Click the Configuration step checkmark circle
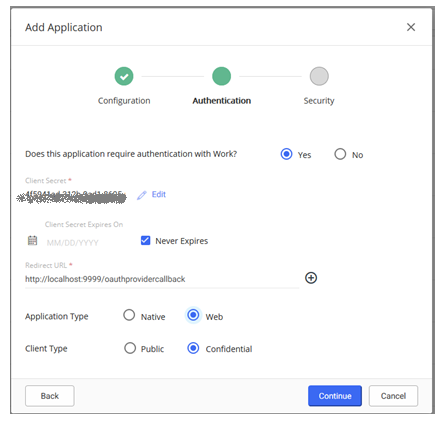 click(124, 76)
